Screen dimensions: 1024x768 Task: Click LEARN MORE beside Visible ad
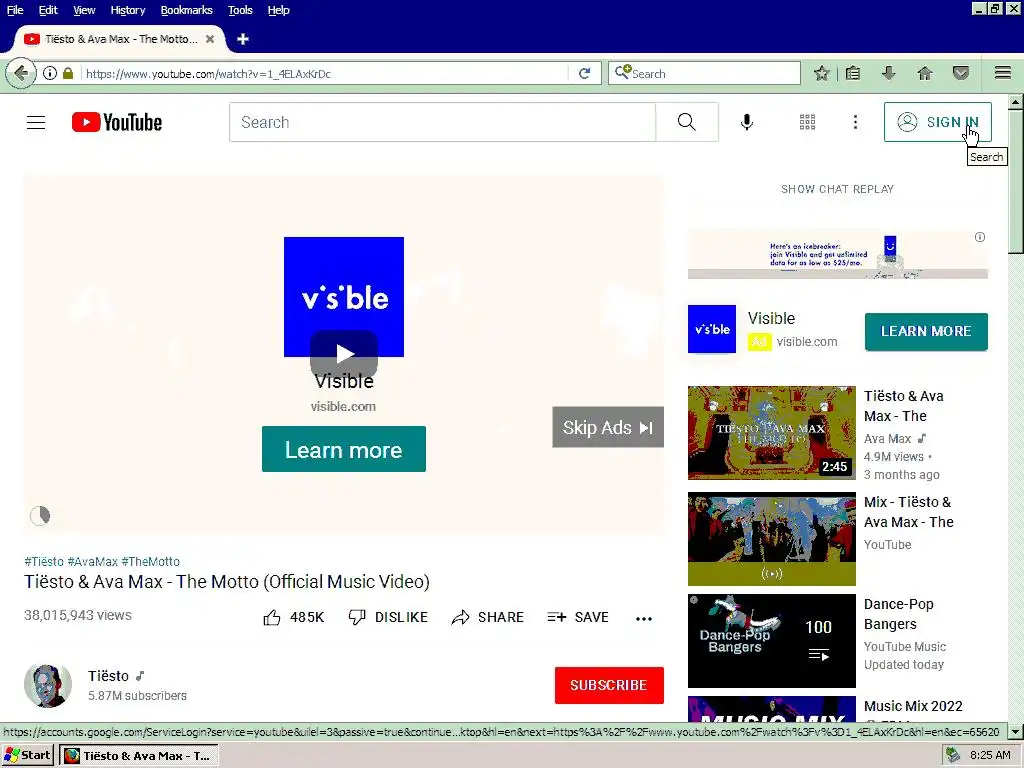(x=926, y=331)
